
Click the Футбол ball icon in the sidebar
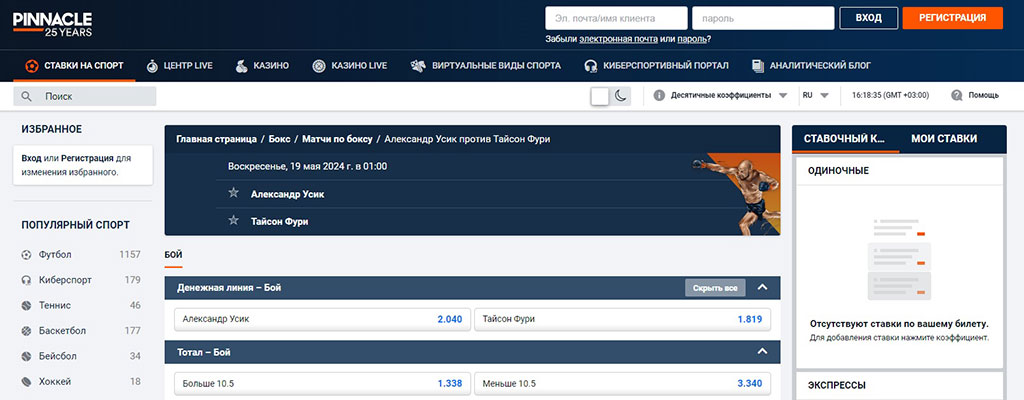coord(26,254)
